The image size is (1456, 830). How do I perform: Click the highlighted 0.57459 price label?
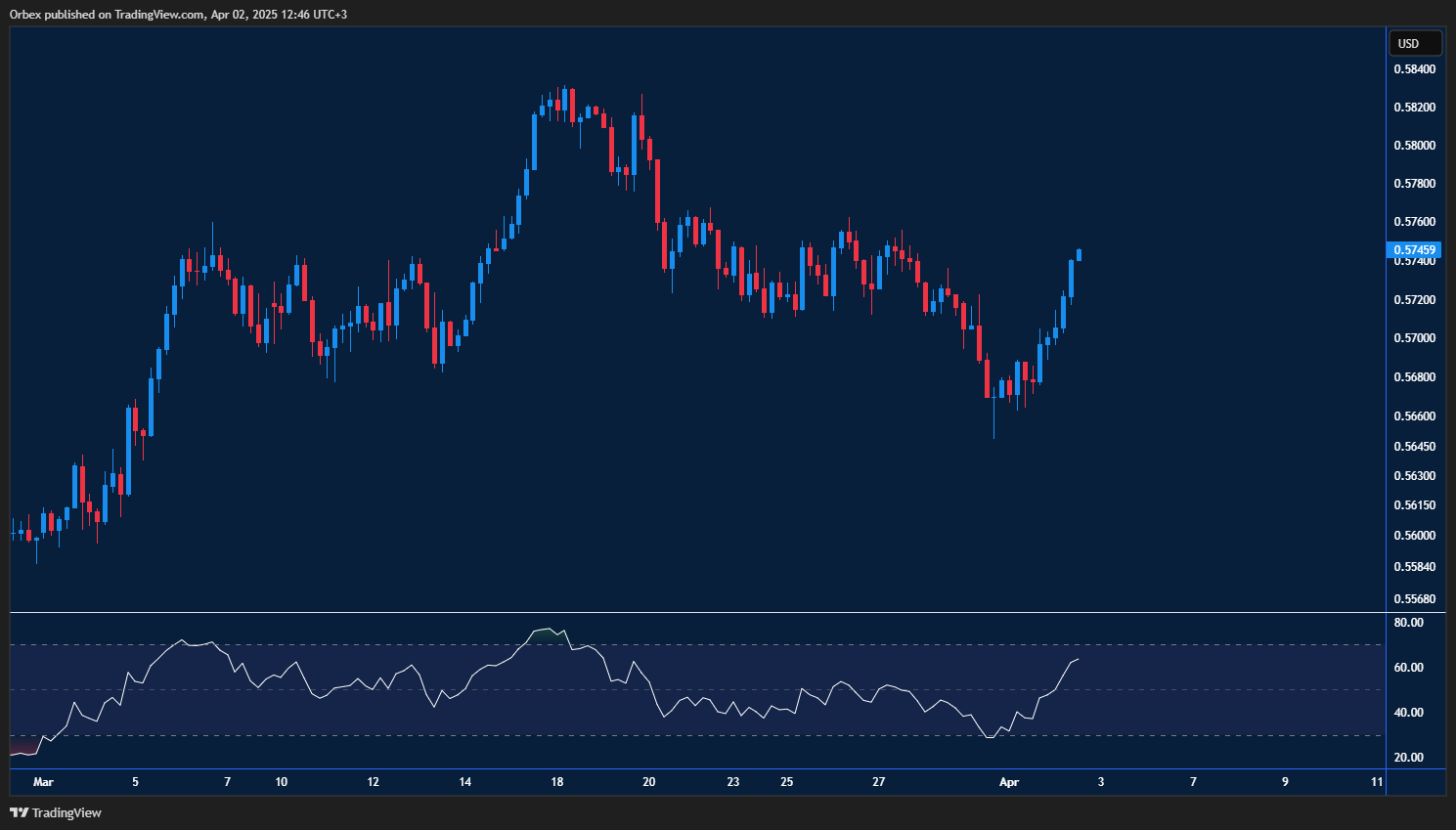(x=1415, y=250)
